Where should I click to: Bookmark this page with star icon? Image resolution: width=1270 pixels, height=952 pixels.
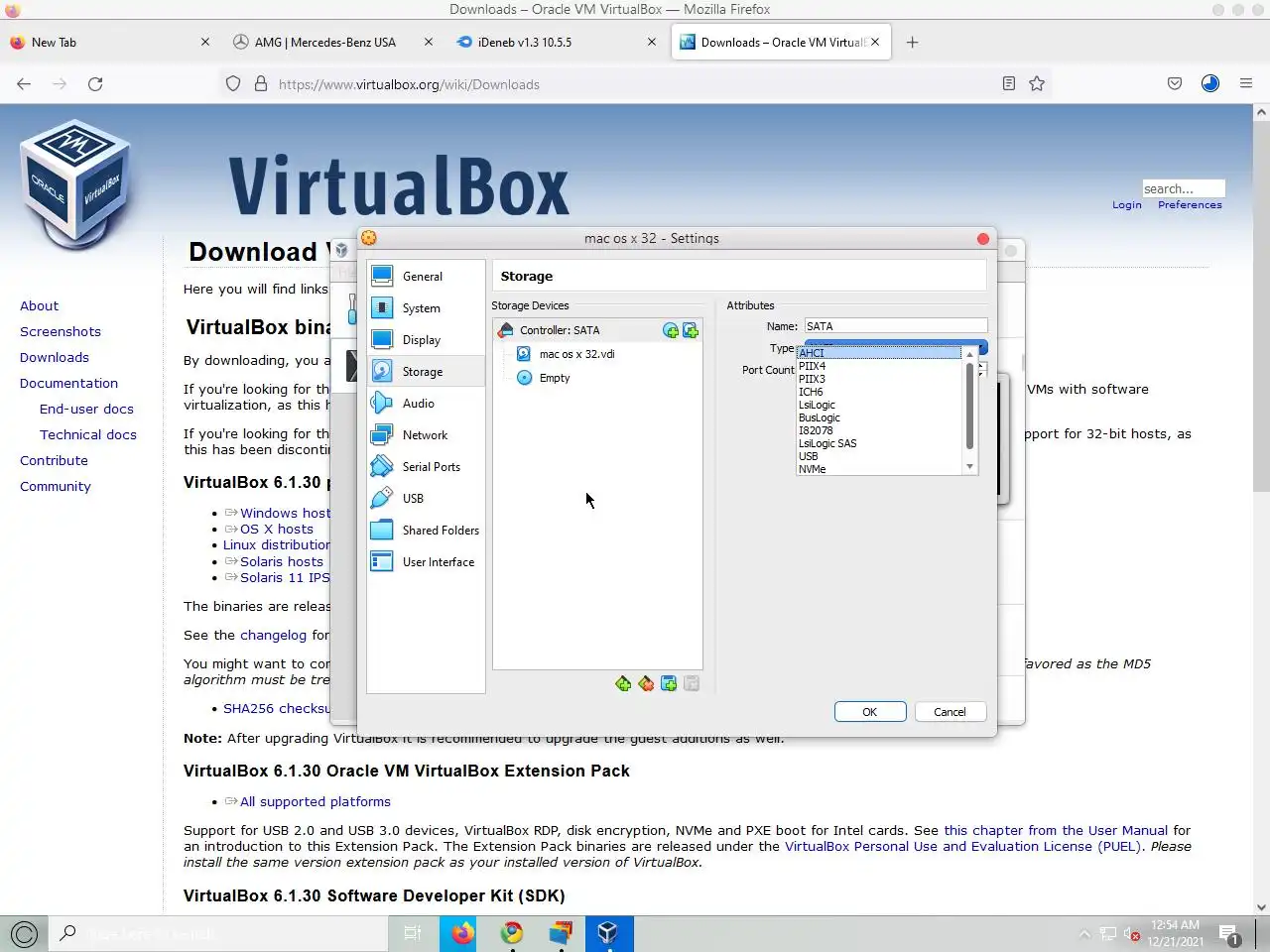(1037, 84)
